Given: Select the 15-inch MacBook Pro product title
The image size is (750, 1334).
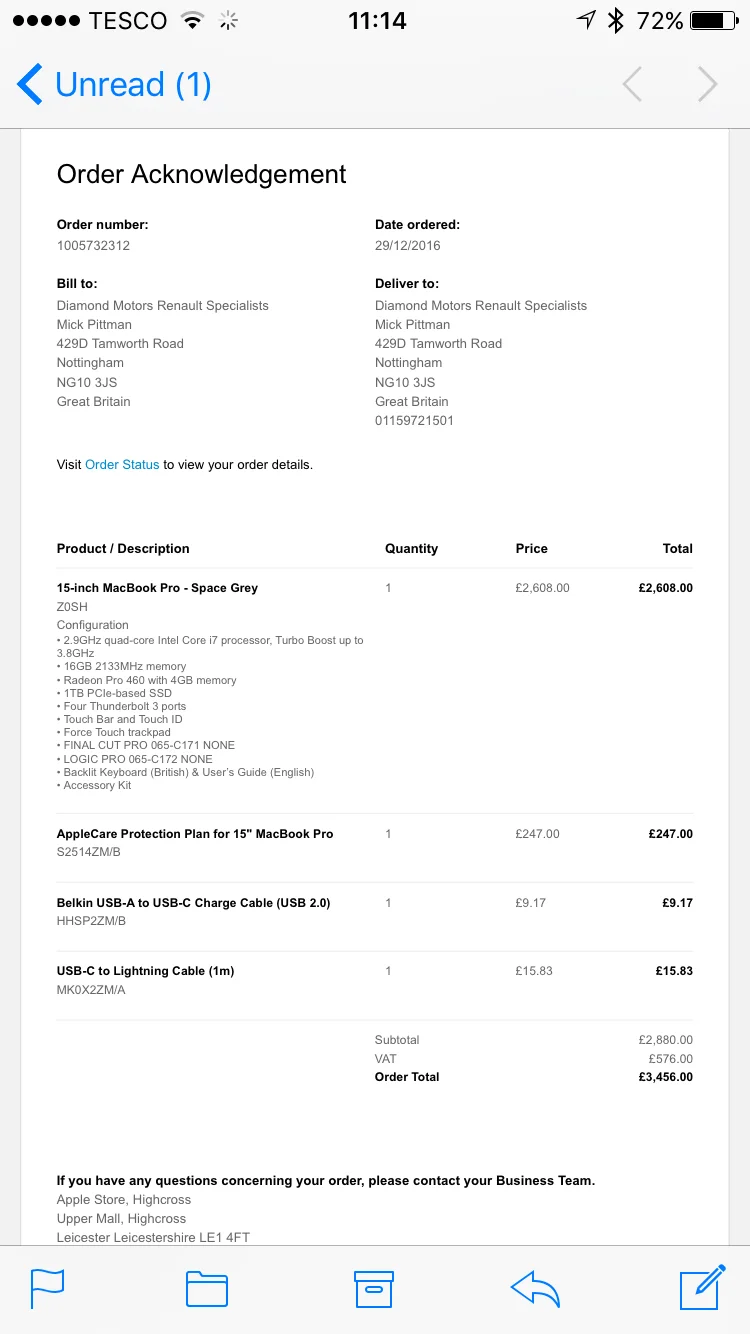Looking at the screenshot, I should click(157, 588).
